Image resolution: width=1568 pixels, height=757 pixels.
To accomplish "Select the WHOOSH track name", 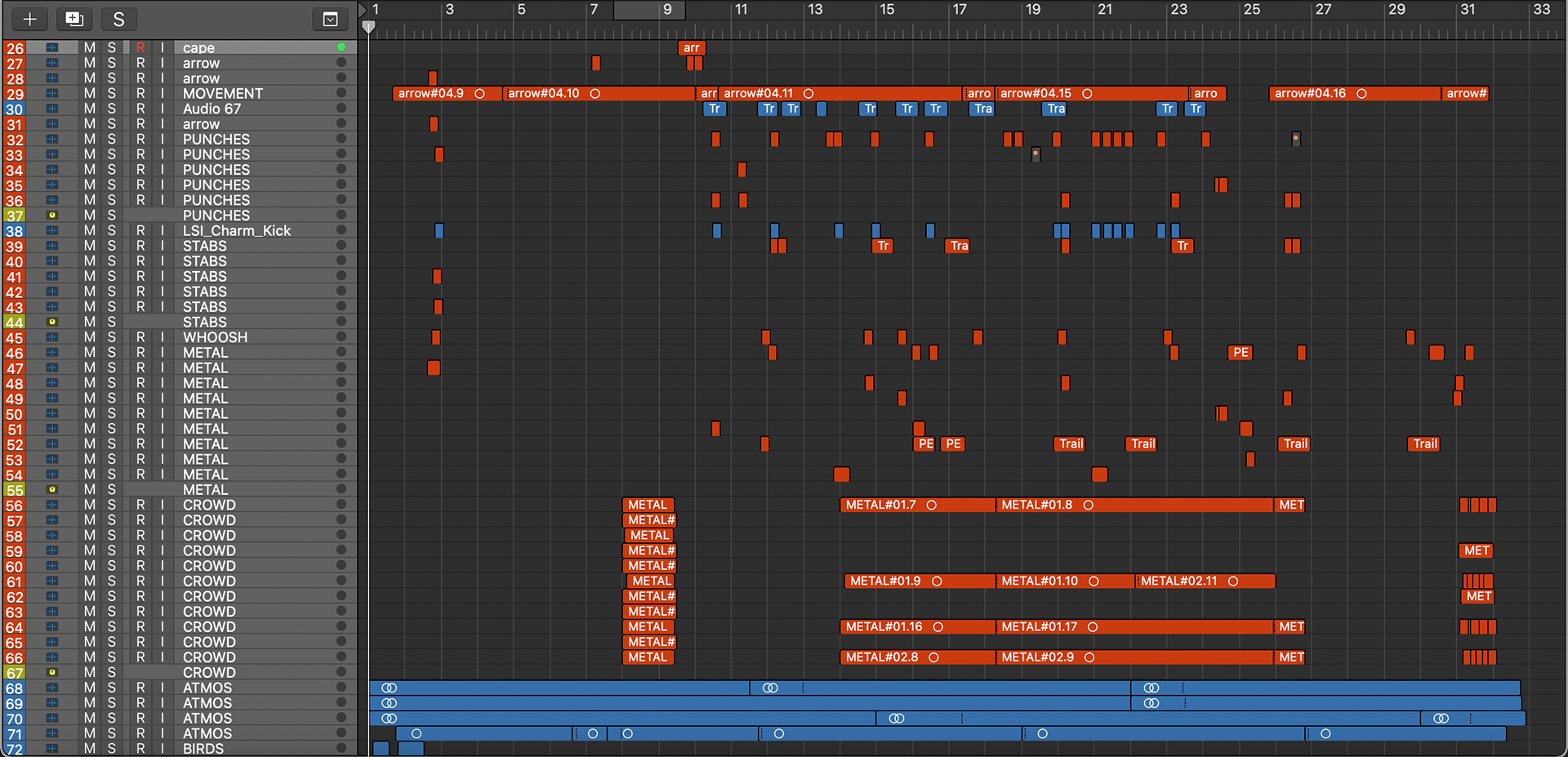I will 215,337.
